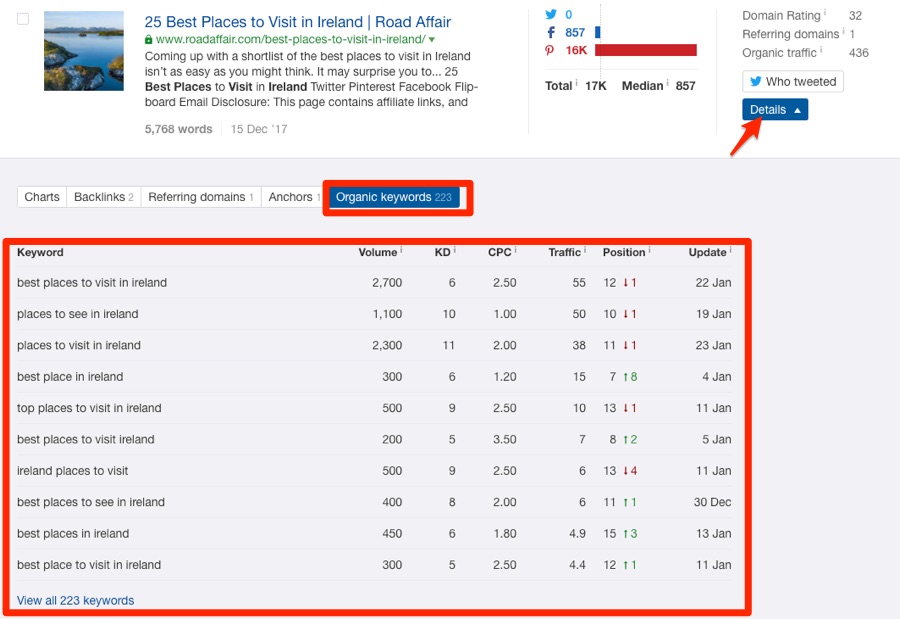The height and width of the screenshot is (619, 900).
Task: Click the info icon next to Position
Action: (x=649, y=250)
